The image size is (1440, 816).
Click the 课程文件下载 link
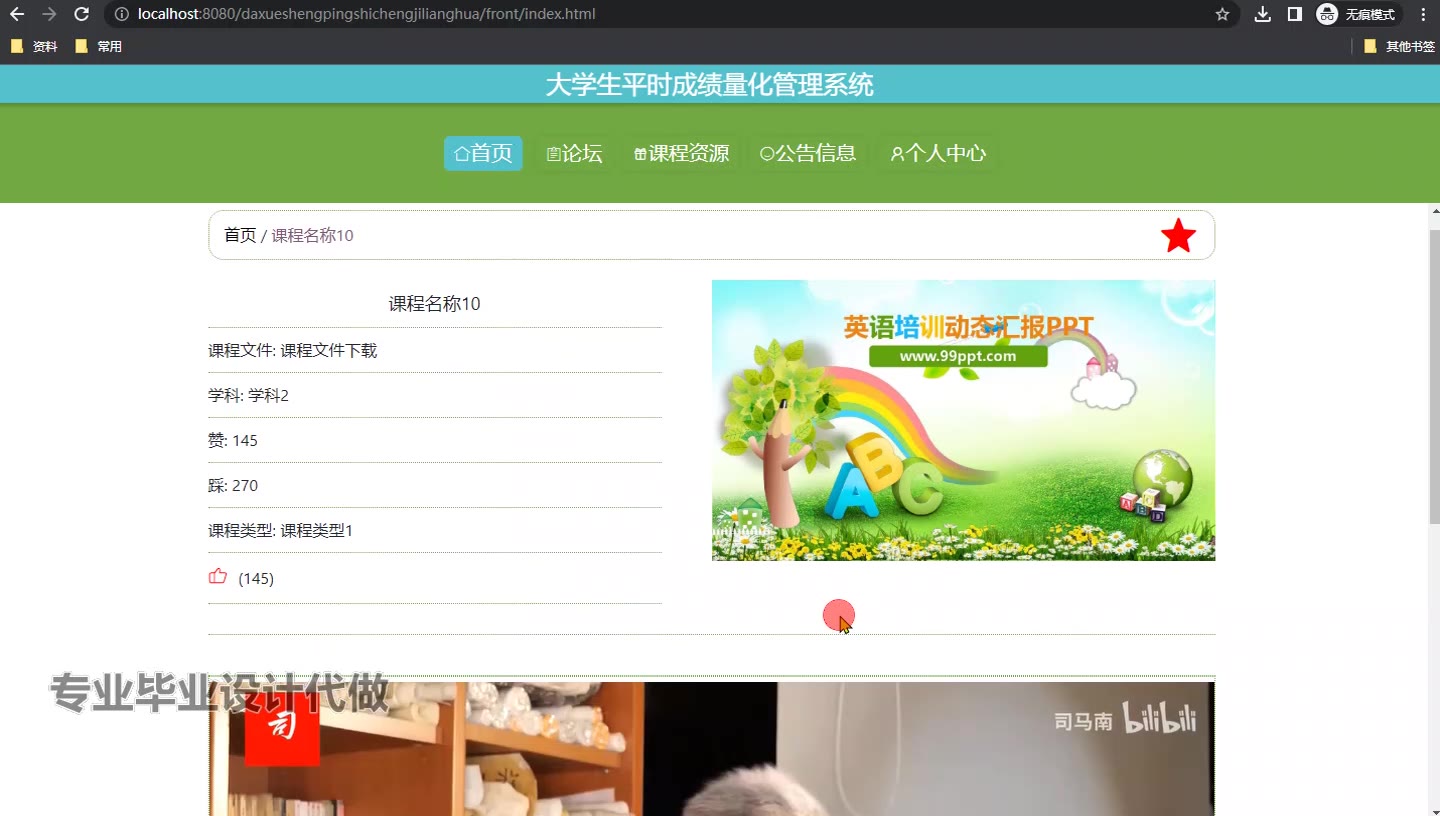(x=329, y=351)
